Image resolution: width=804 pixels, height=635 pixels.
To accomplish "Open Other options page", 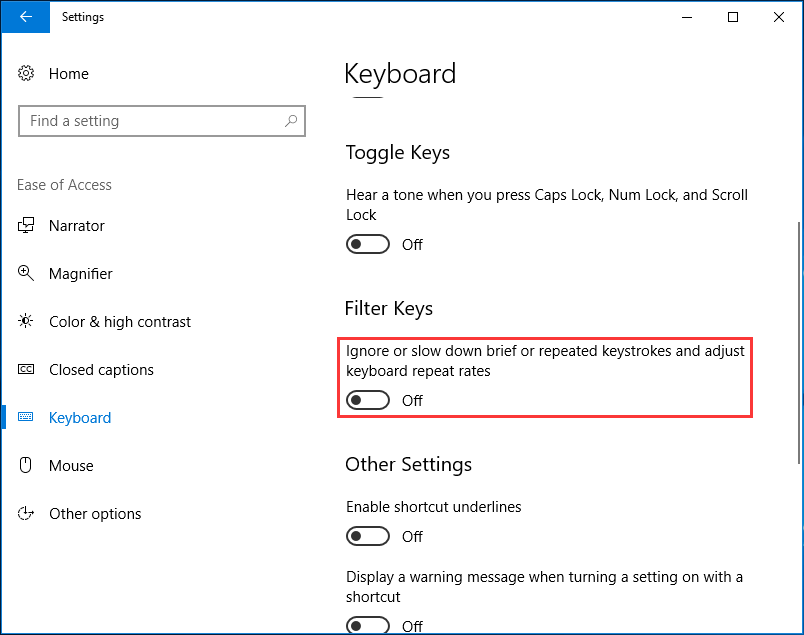I will 95,514.
